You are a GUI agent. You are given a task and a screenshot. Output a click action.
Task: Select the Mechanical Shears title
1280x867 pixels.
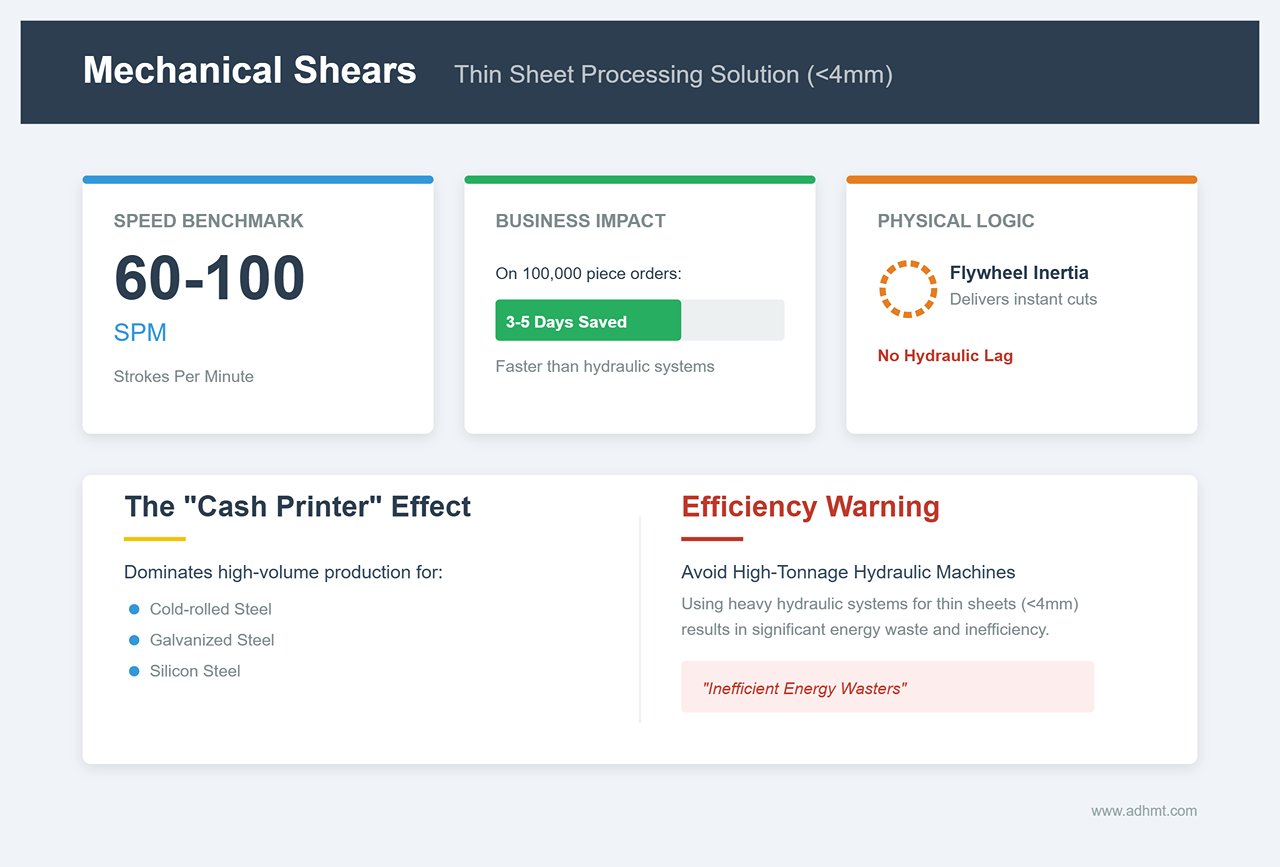pos(250,71)
